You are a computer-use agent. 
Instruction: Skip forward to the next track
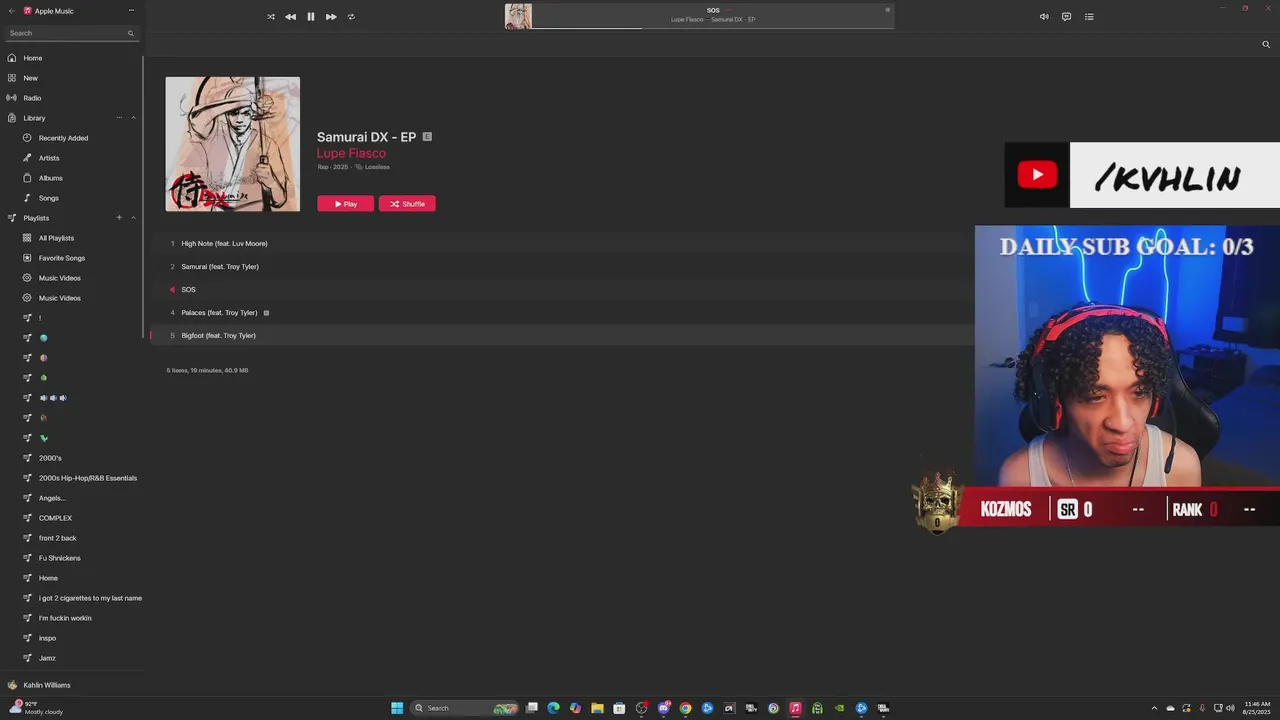[x=331, y=17]
